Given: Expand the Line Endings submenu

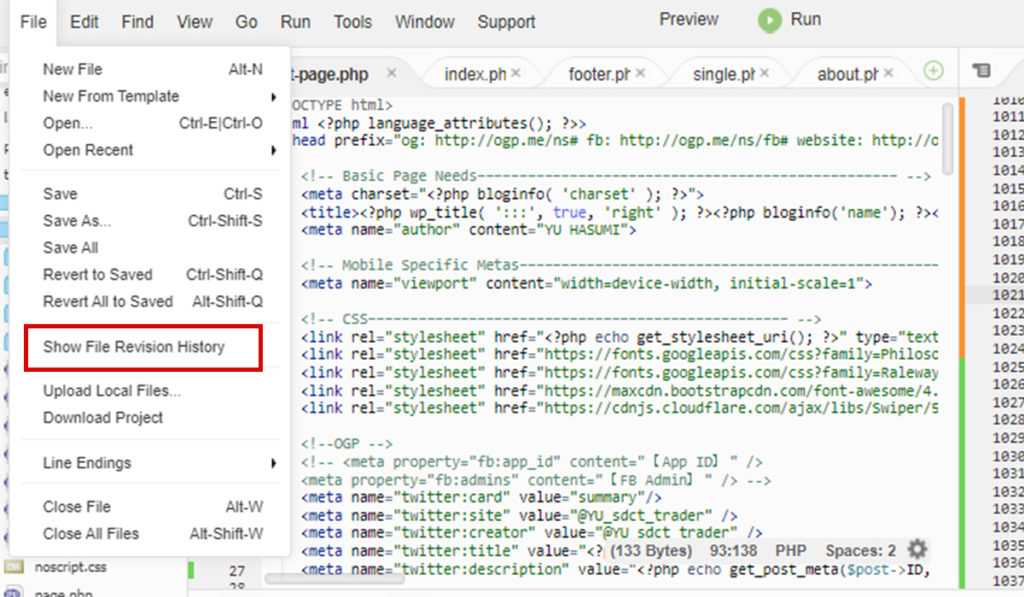Looking at the screenshot, I should click(87, 463).
